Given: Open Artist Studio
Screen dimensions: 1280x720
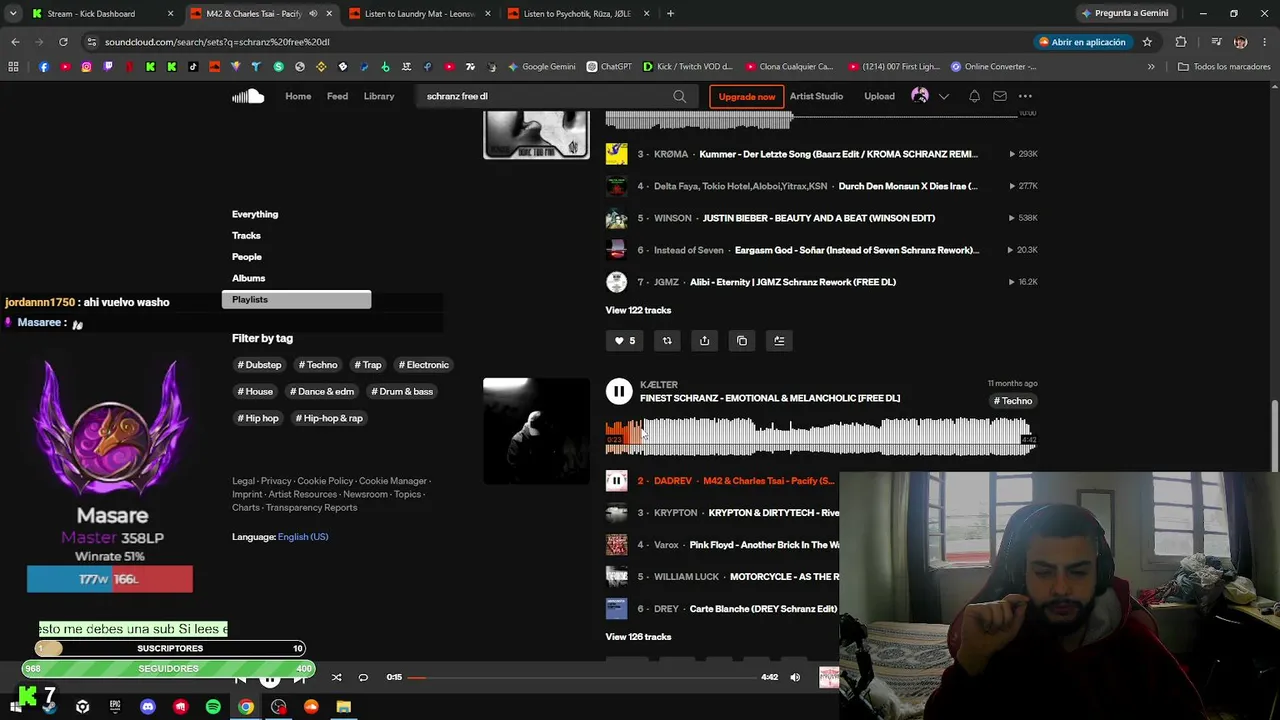Looking at the screenshot, I should [816, 96].
